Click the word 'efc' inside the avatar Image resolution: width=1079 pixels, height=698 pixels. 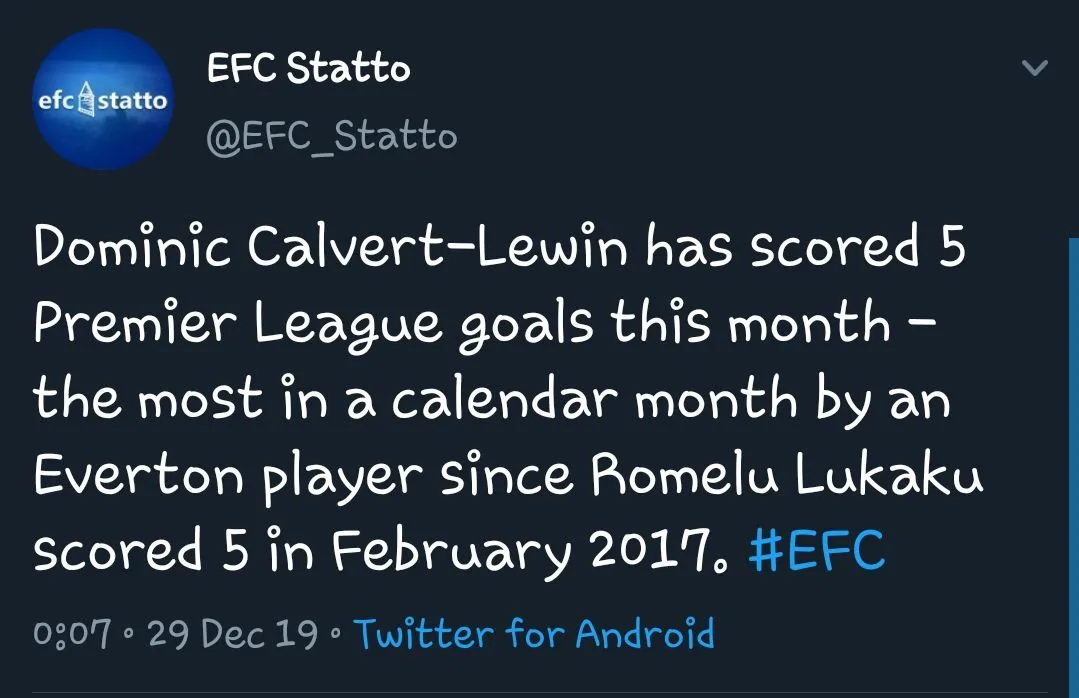[x=57, y=101]
